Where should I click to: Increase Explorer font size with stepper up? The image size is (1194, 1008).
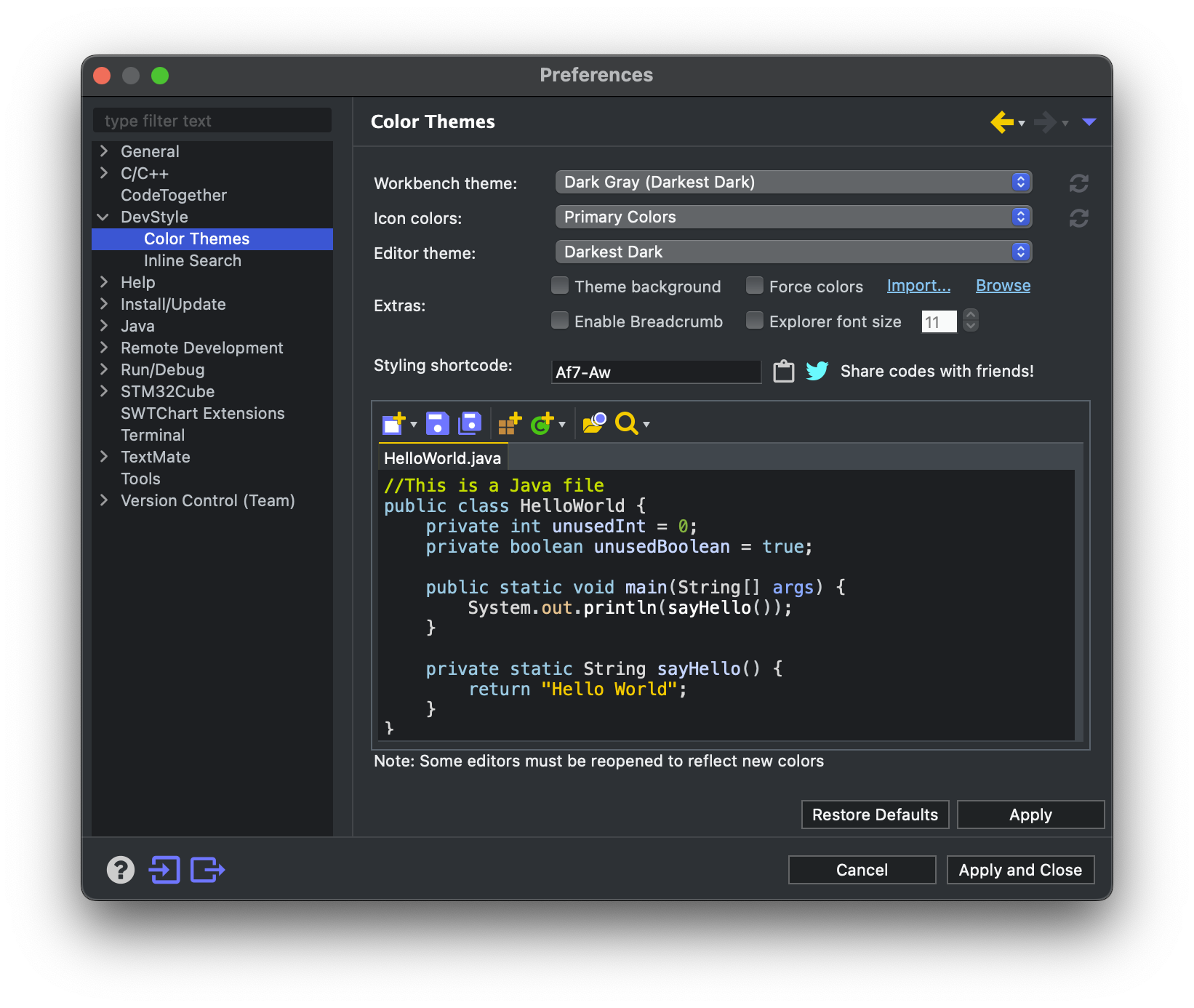point(971,315)
